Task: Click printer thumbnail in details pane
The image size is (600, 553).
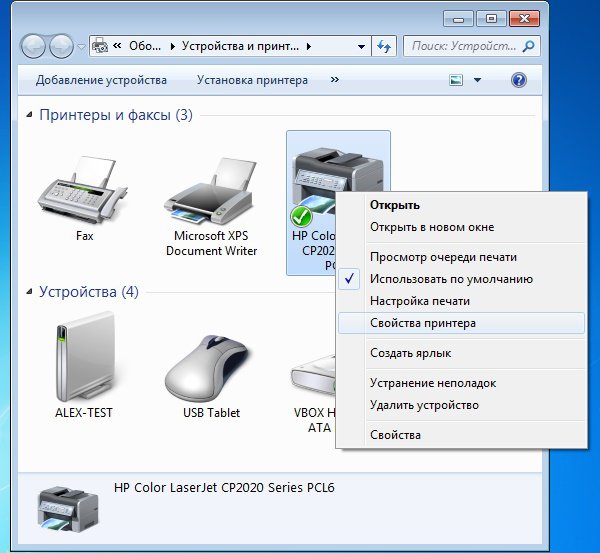Action: click(68, 509)
